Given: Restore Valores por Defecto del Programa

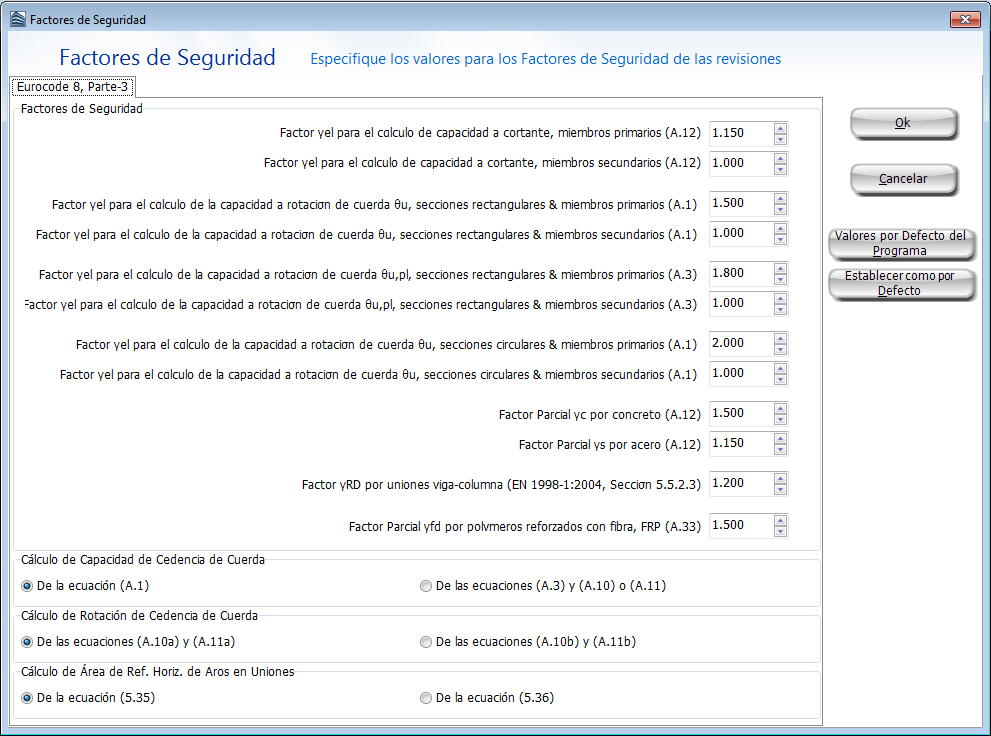Looking at the screenshot, I should [901, 243].
